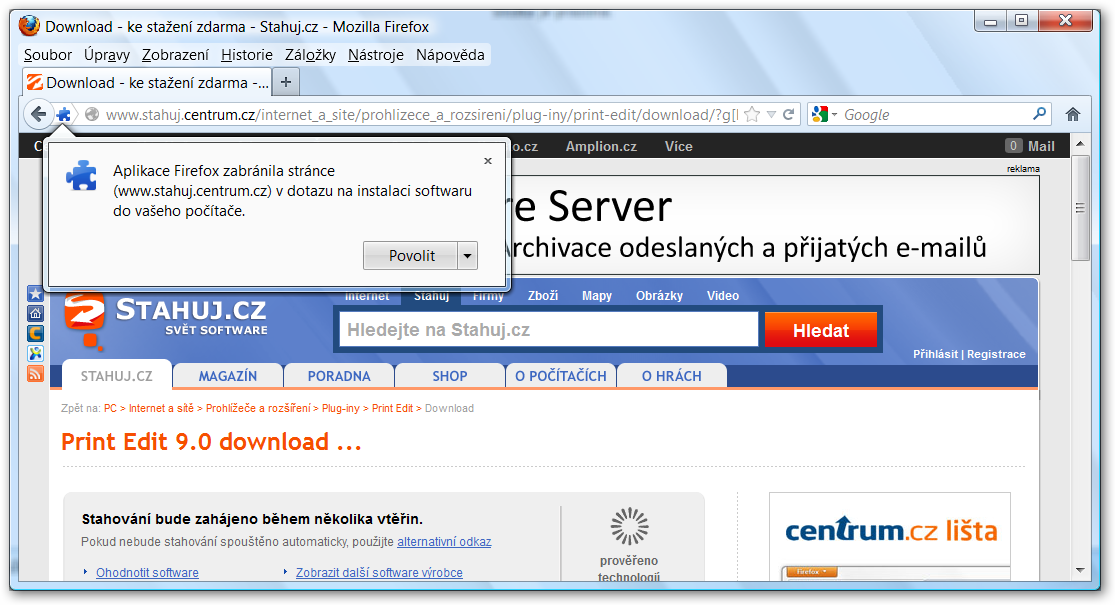Click the vertical scrollbar thumb

(x=1080, y=208)
